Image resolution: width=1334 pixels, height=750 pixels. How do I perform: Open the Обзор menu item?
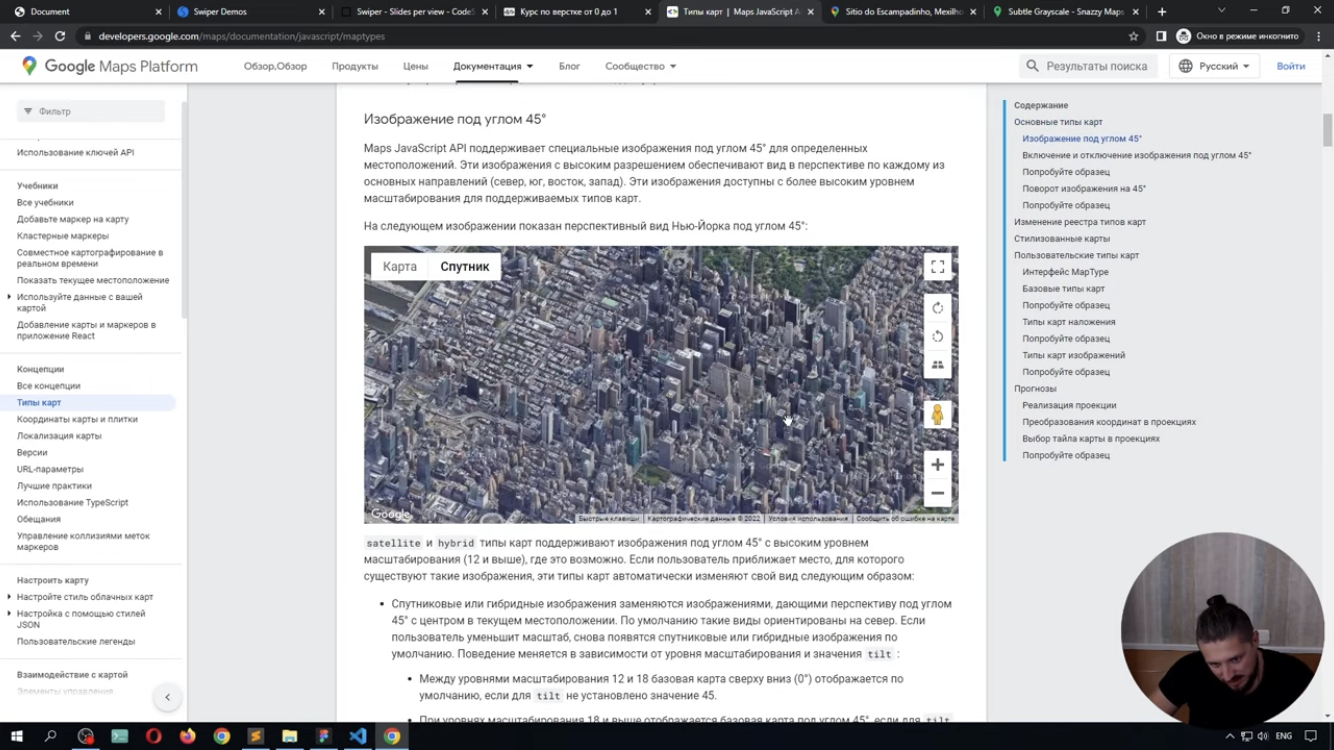tap(275, 66)
